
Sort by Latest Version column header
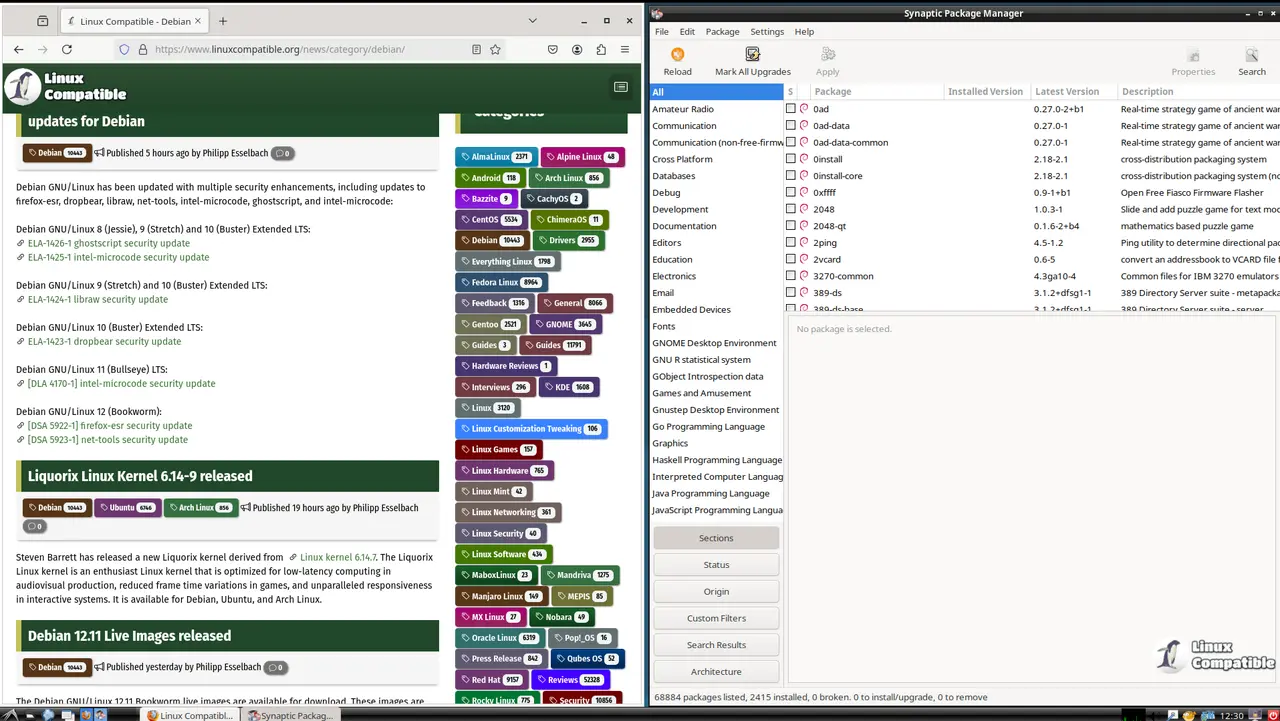click(x=1067, y=91)
